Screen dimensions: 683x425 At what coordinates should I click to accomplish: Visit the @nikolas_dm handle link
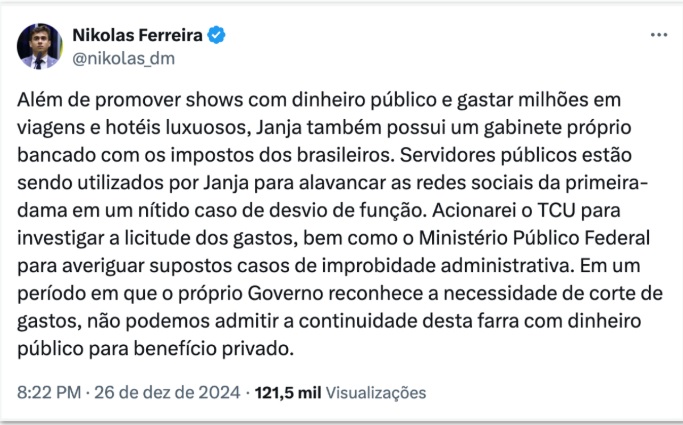pos(124,58)
